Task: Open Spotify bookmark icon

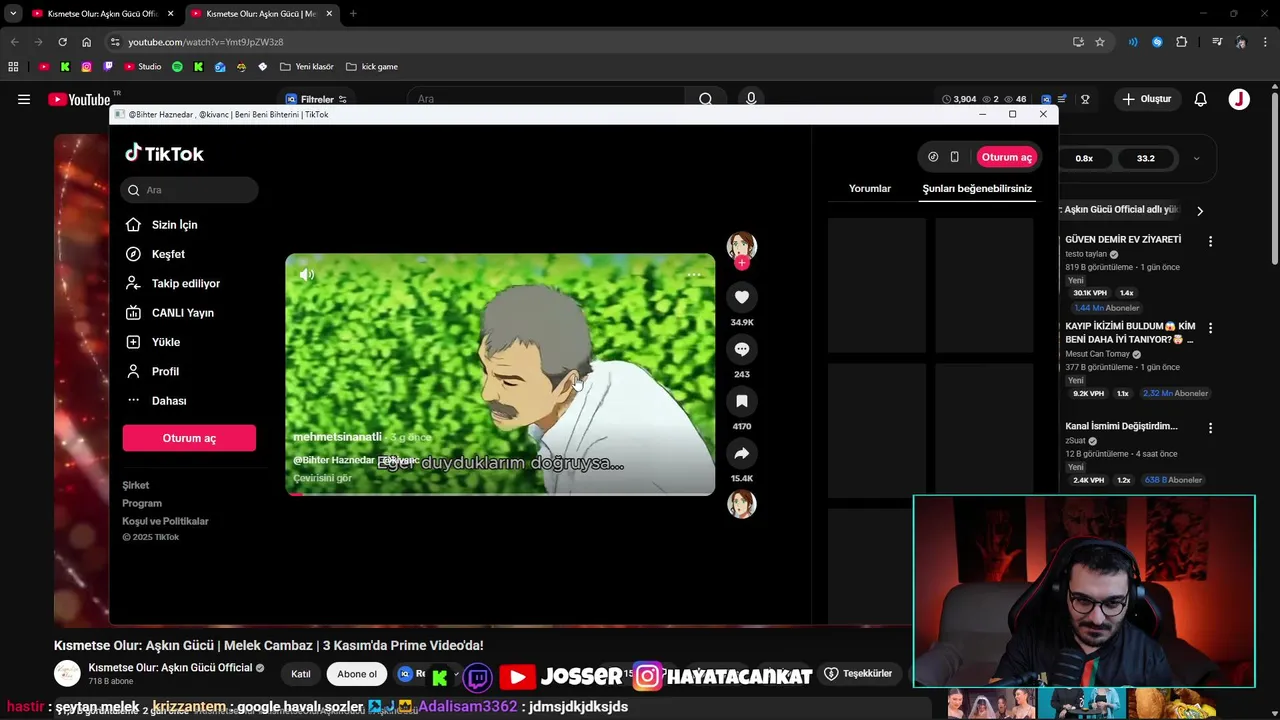Action: point(177,67)
